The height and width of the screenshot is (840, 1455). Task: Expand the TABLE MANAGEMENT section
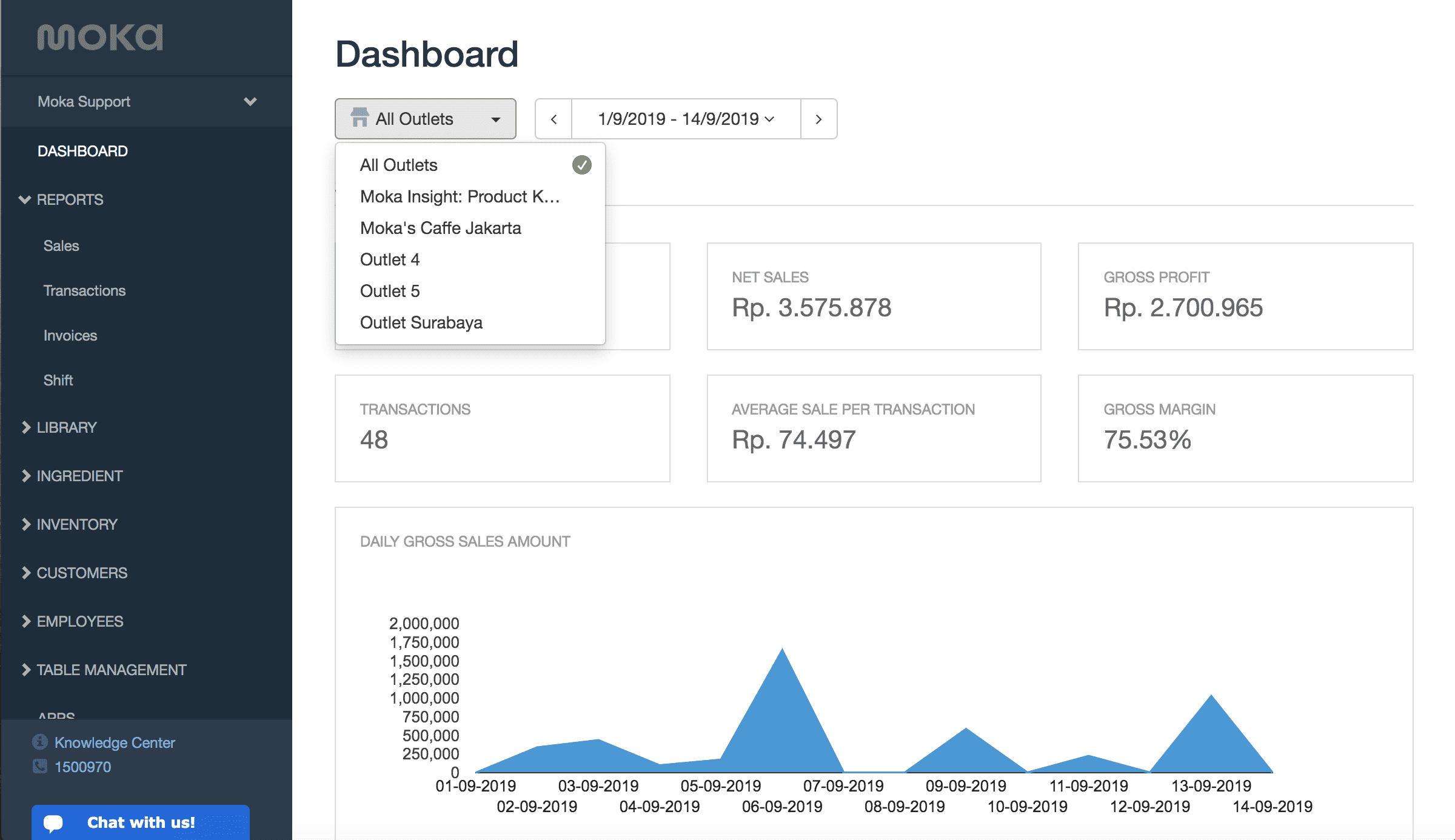pyautogui.click(x=104, y=670)
